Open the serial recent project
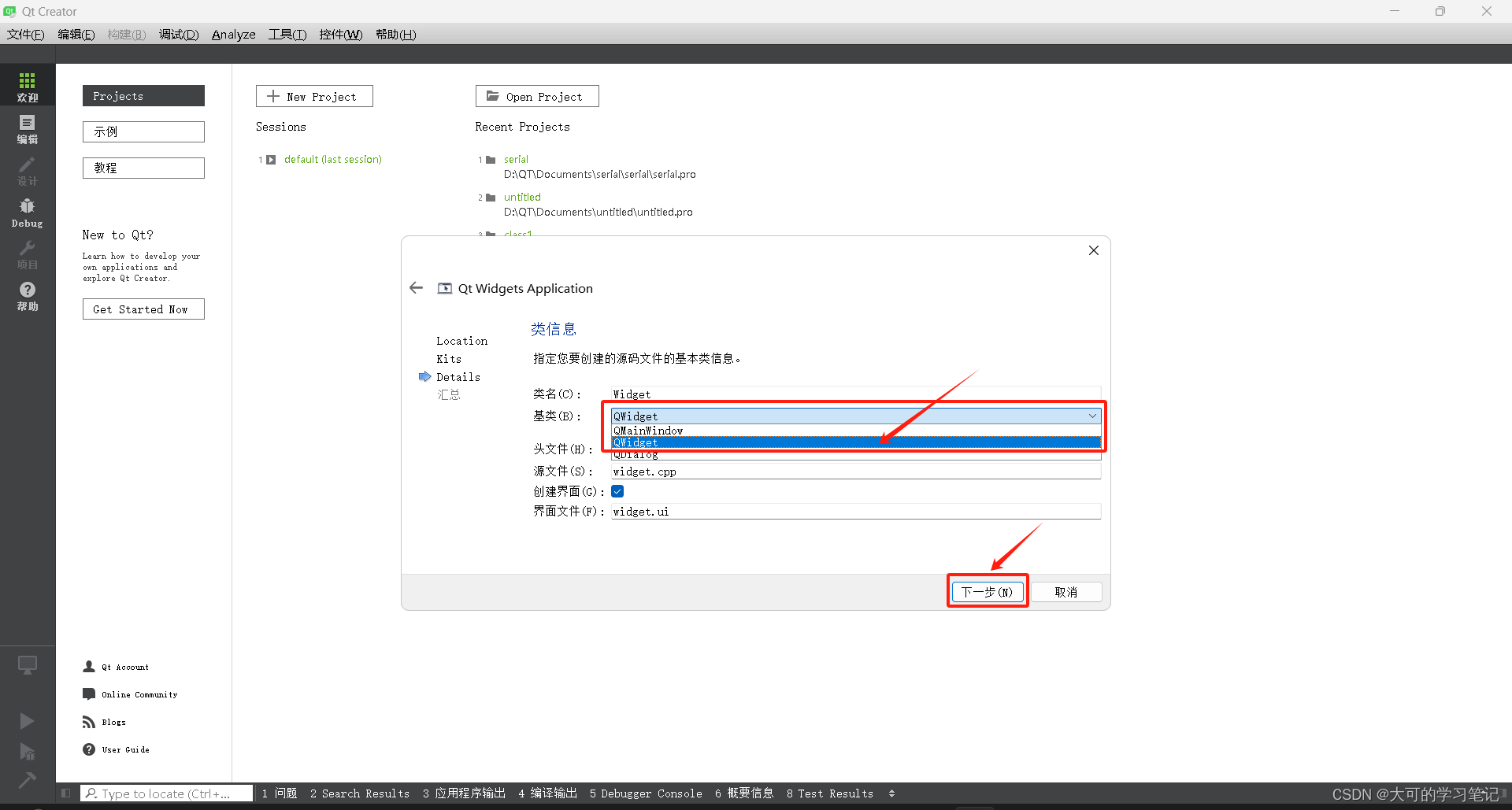1512x810 pixels. [x=516, y=159]
